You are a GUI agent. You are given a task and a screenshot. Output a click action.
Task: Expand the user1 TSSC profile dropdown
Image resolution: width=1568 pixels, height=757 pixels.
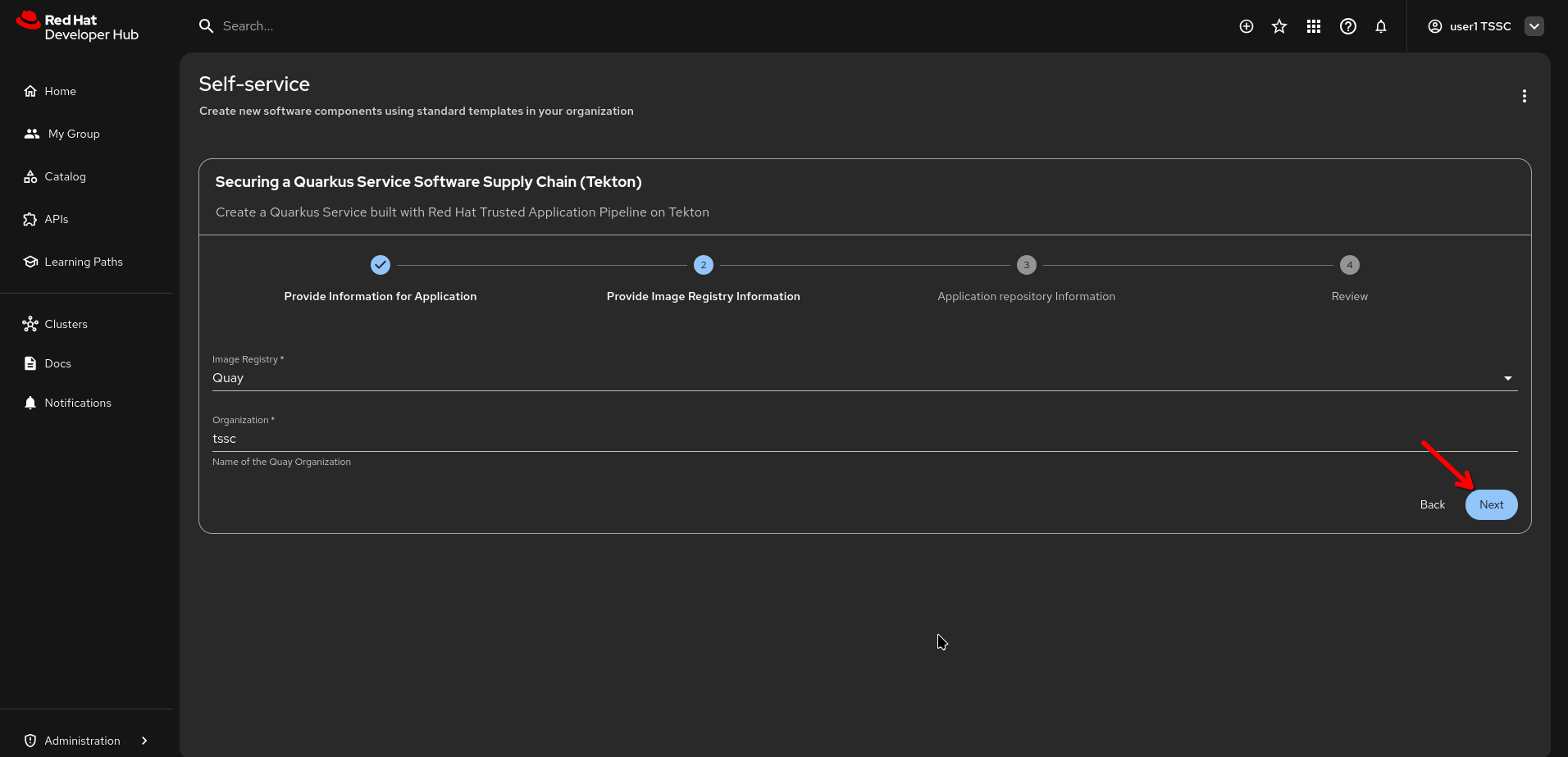pyautogui.click(x=1534, y=26)
